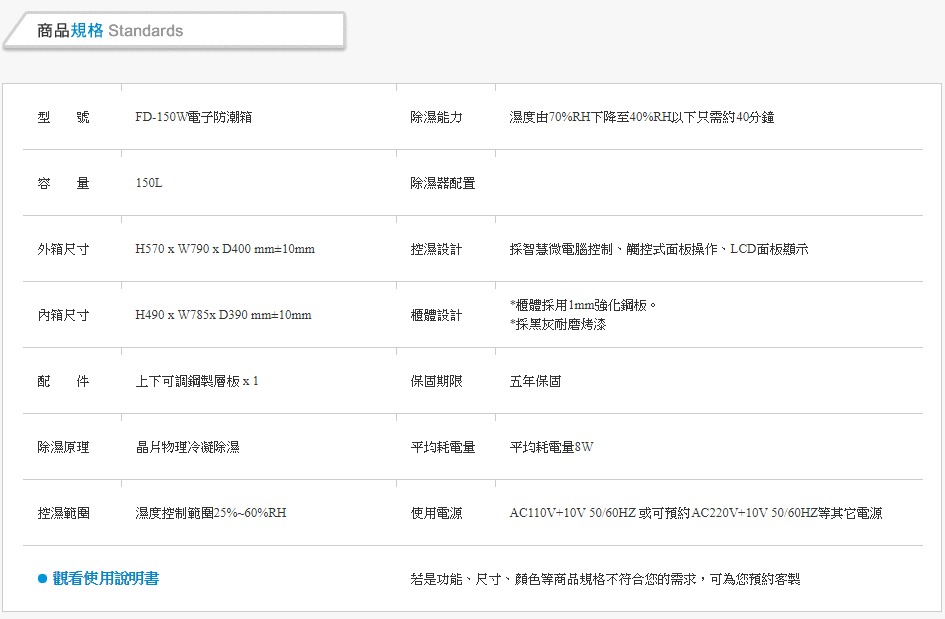Select the 商品規格 Standards tab
The image size is (945, 619).
tap(110, 31)
